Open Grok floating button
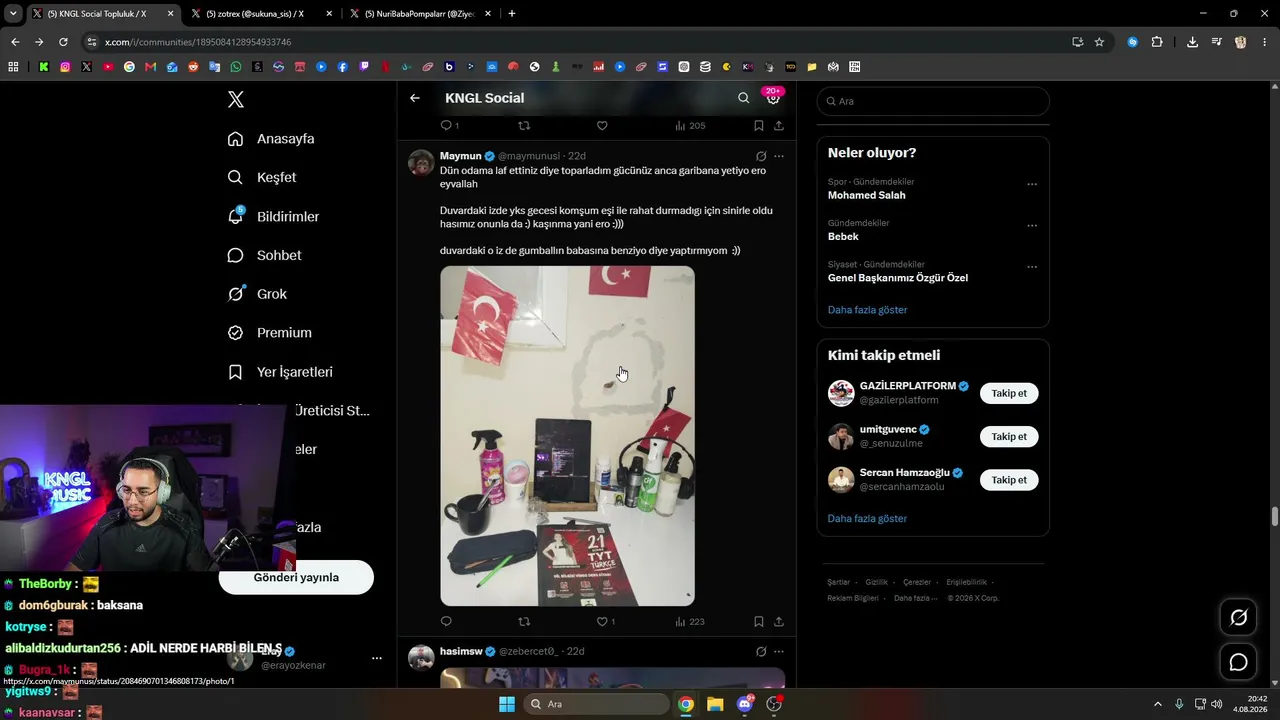Viewport: 1280px width, 720px height. [x=1238, y=618]
